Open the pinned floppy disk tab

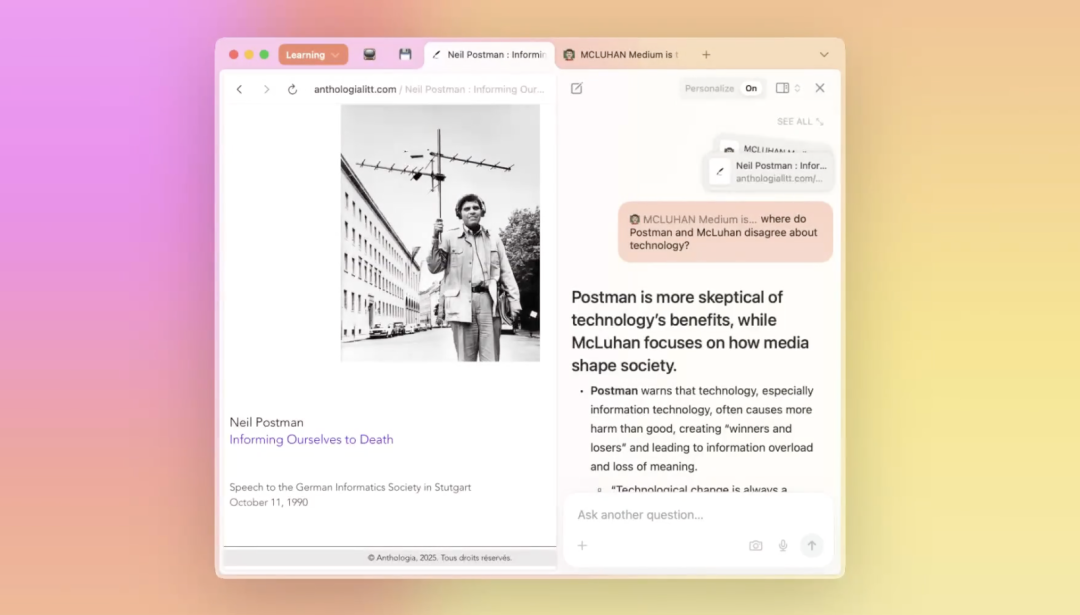[405, 55]
